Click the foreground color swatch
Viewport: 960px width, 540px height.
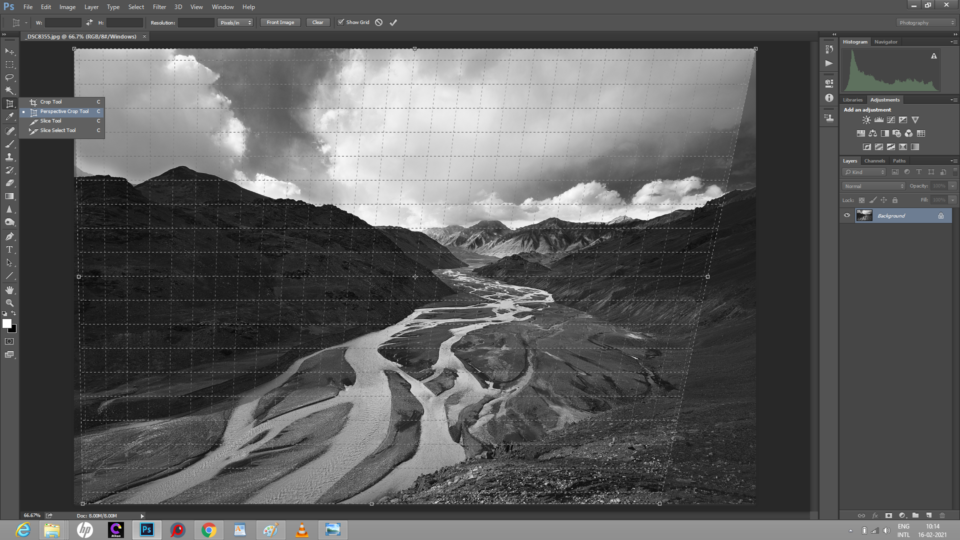pyautogui.click(x=7, y=323)
